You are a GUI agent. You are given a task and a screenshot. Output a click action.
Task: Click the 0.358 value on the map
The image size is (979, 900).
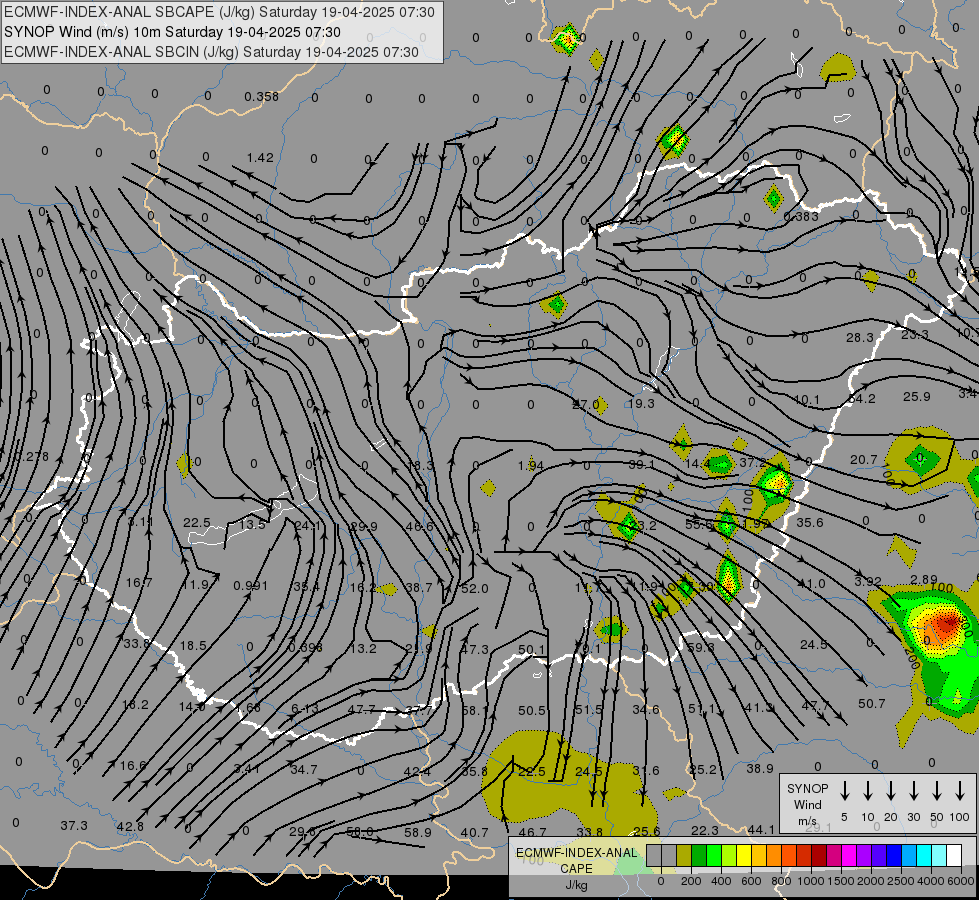point(261,96)
